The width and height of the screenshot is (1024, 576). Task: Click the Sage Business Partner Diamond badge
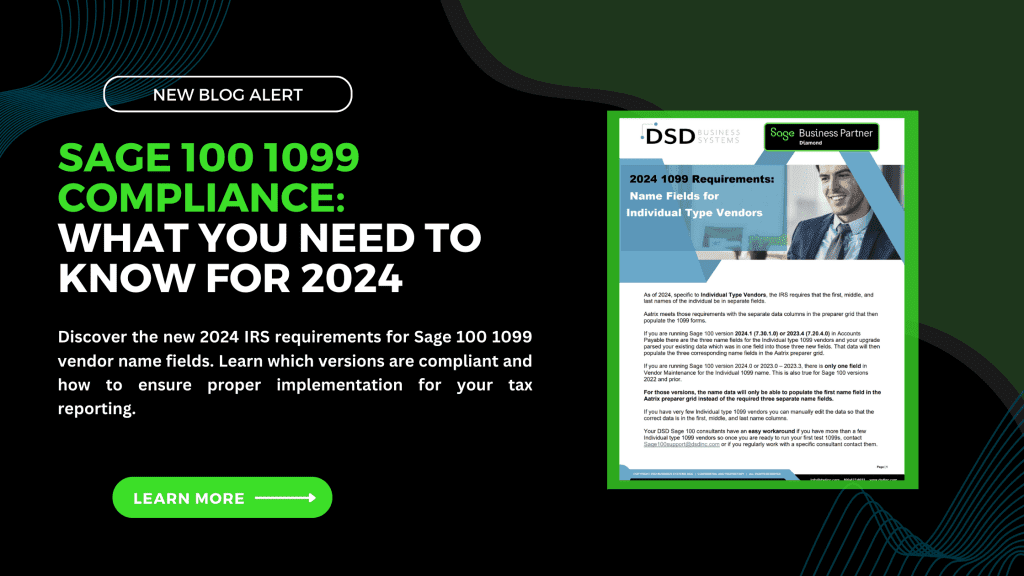coord(821,136)
